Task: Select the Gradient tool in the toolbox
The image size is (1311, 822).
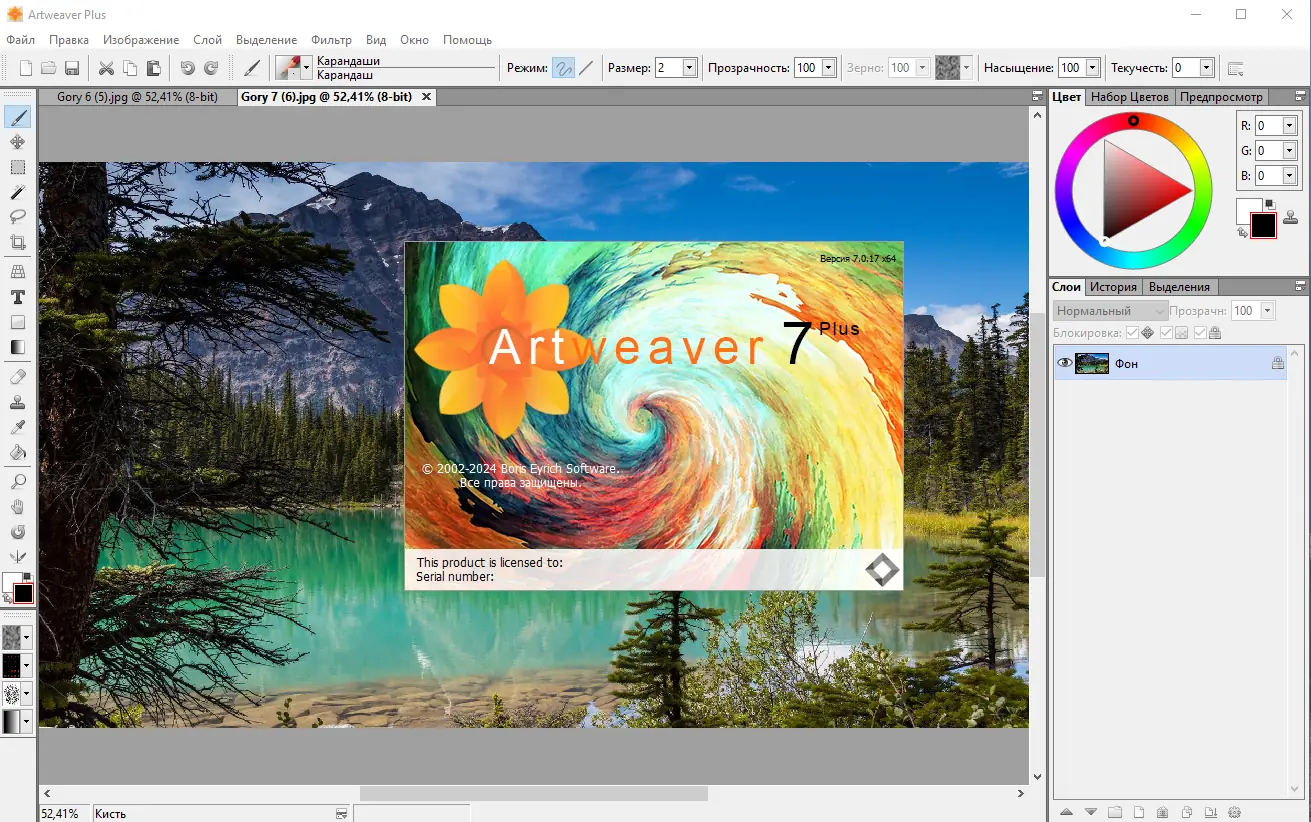Action: click(x=18, y=347)
